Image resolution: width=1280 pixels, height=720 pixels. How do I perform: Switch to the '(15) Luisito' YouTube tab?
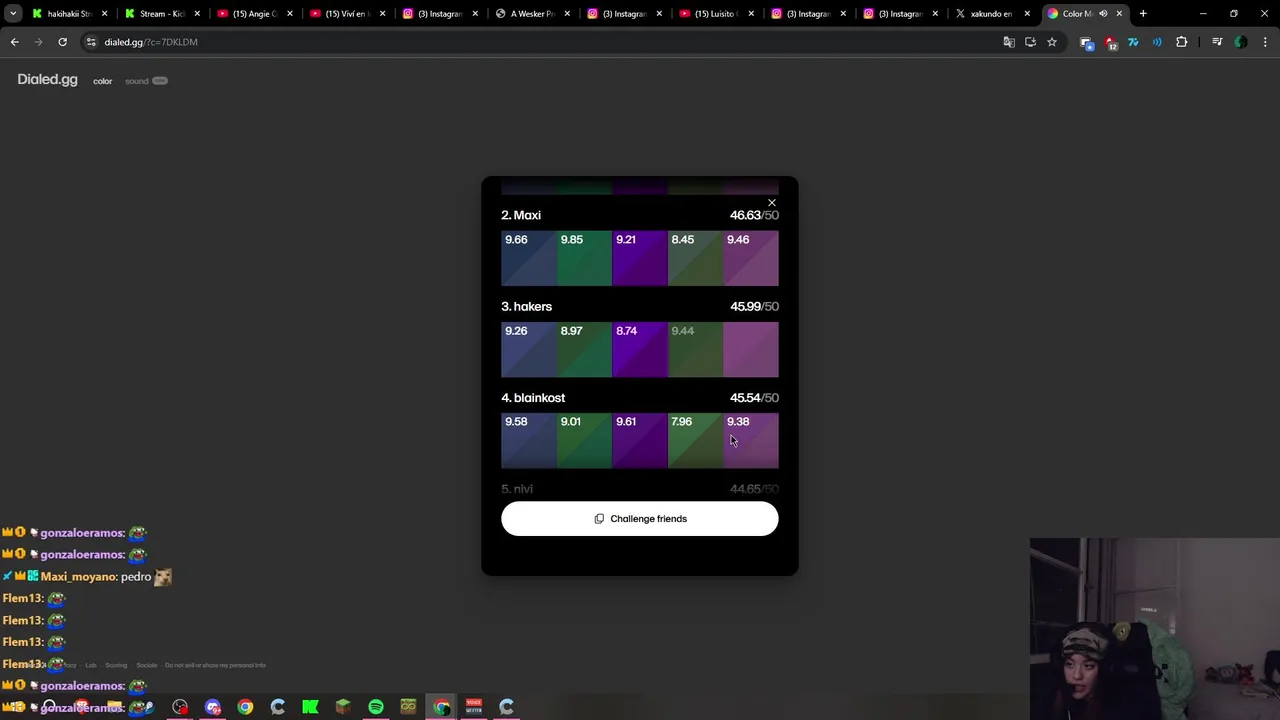coord(715,14)
